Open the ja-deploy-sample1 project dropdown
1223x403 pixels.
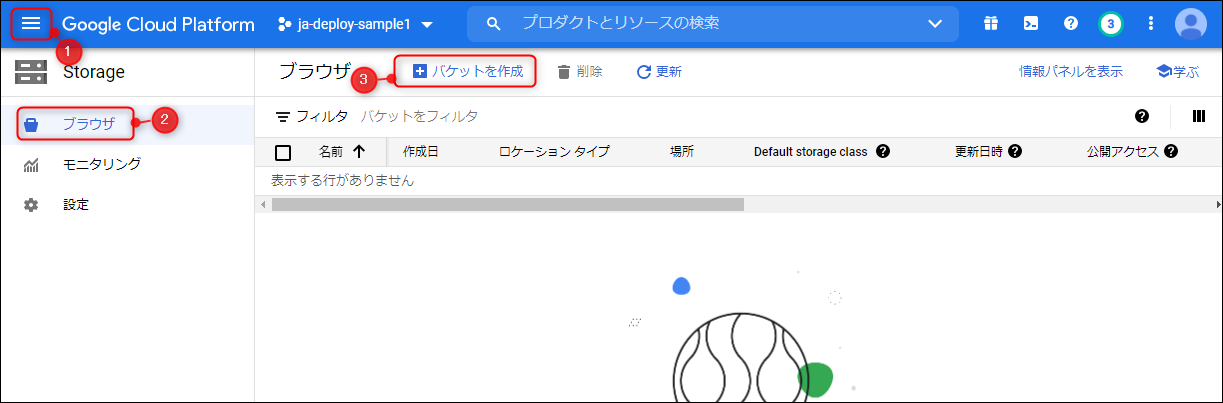click(x=356, y=23)
